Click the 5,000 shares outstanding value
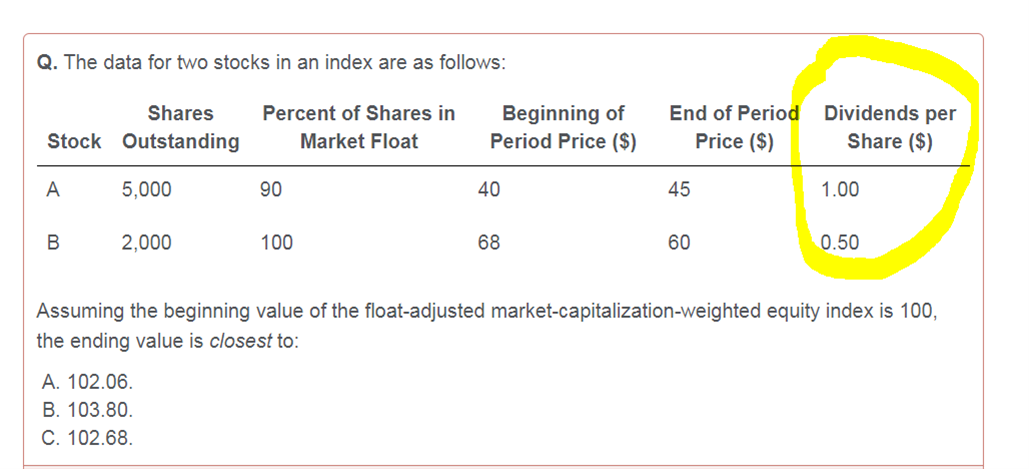1029x469 pixels. coord(146,190)
